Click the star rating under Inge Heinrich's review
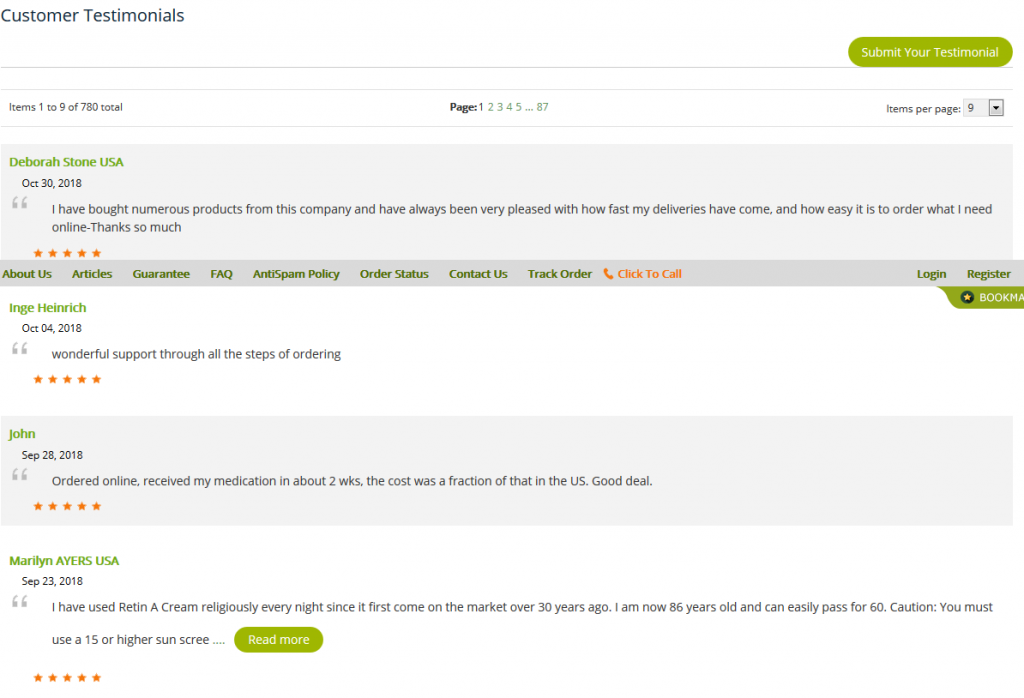Screen dimensions: 1024x698 coord(67,379)
